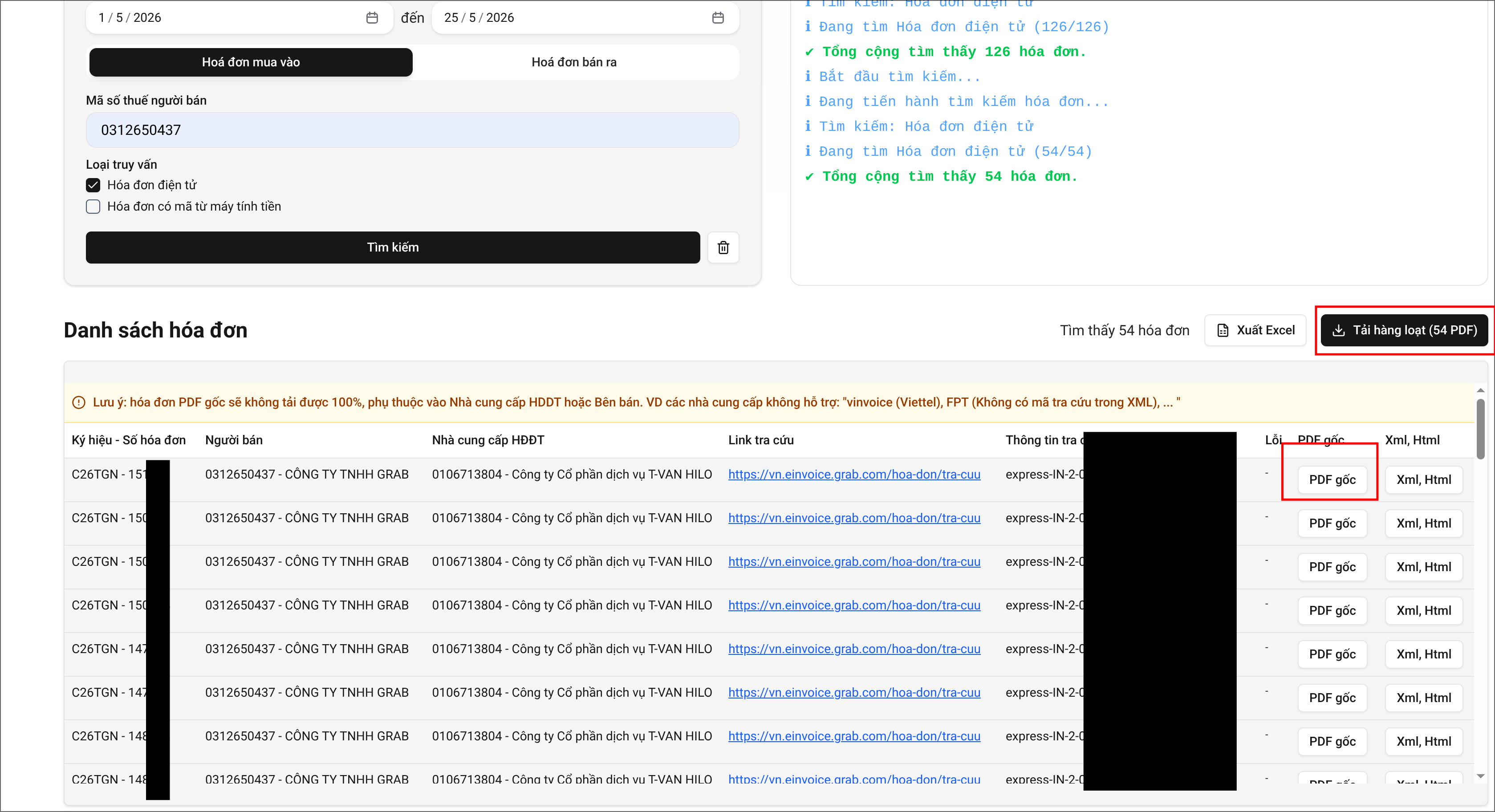Click PDF gốc in the seventh invoice row

point(1332,741)
